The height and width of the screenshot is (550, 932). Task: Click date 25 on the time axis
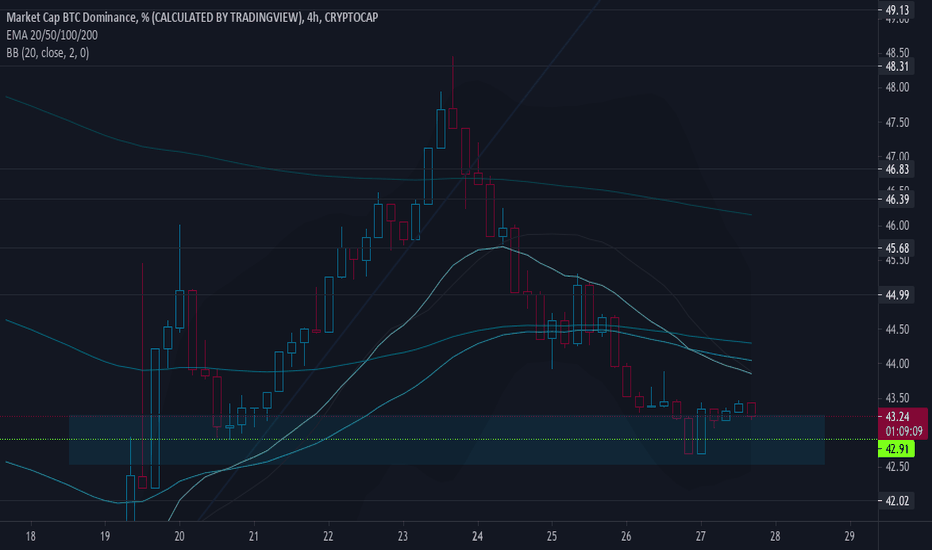tap(552, 536)
